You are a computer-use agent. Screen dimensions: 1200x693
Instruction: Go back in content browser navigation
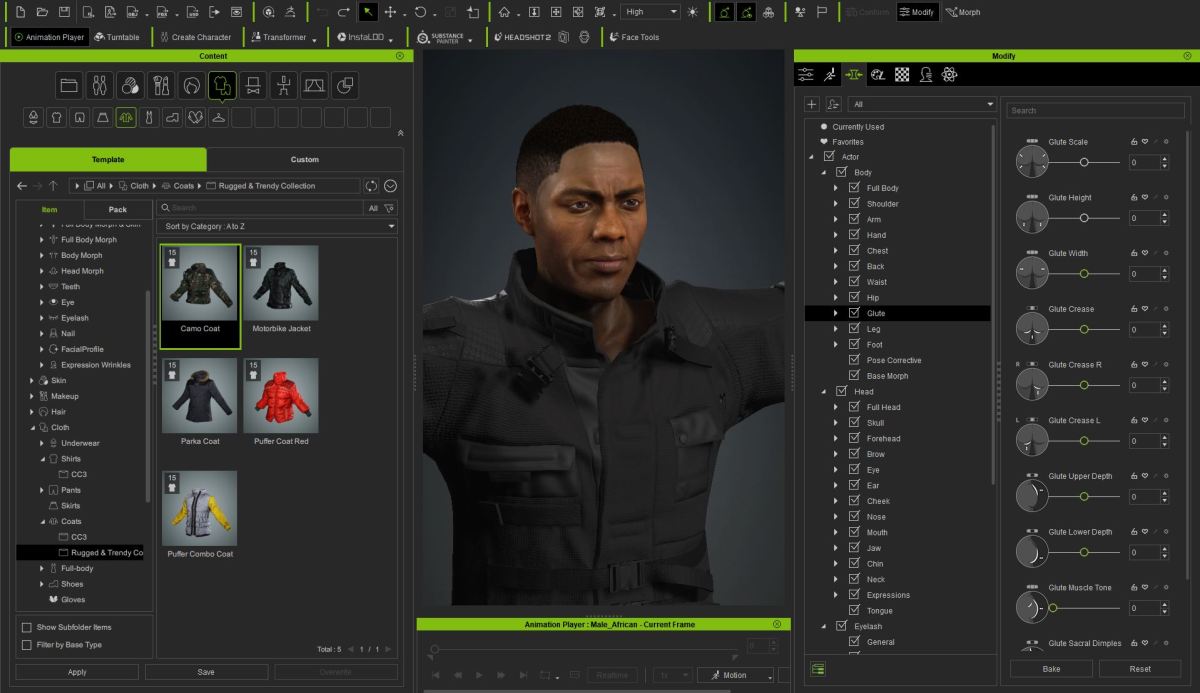coord(22,186)
